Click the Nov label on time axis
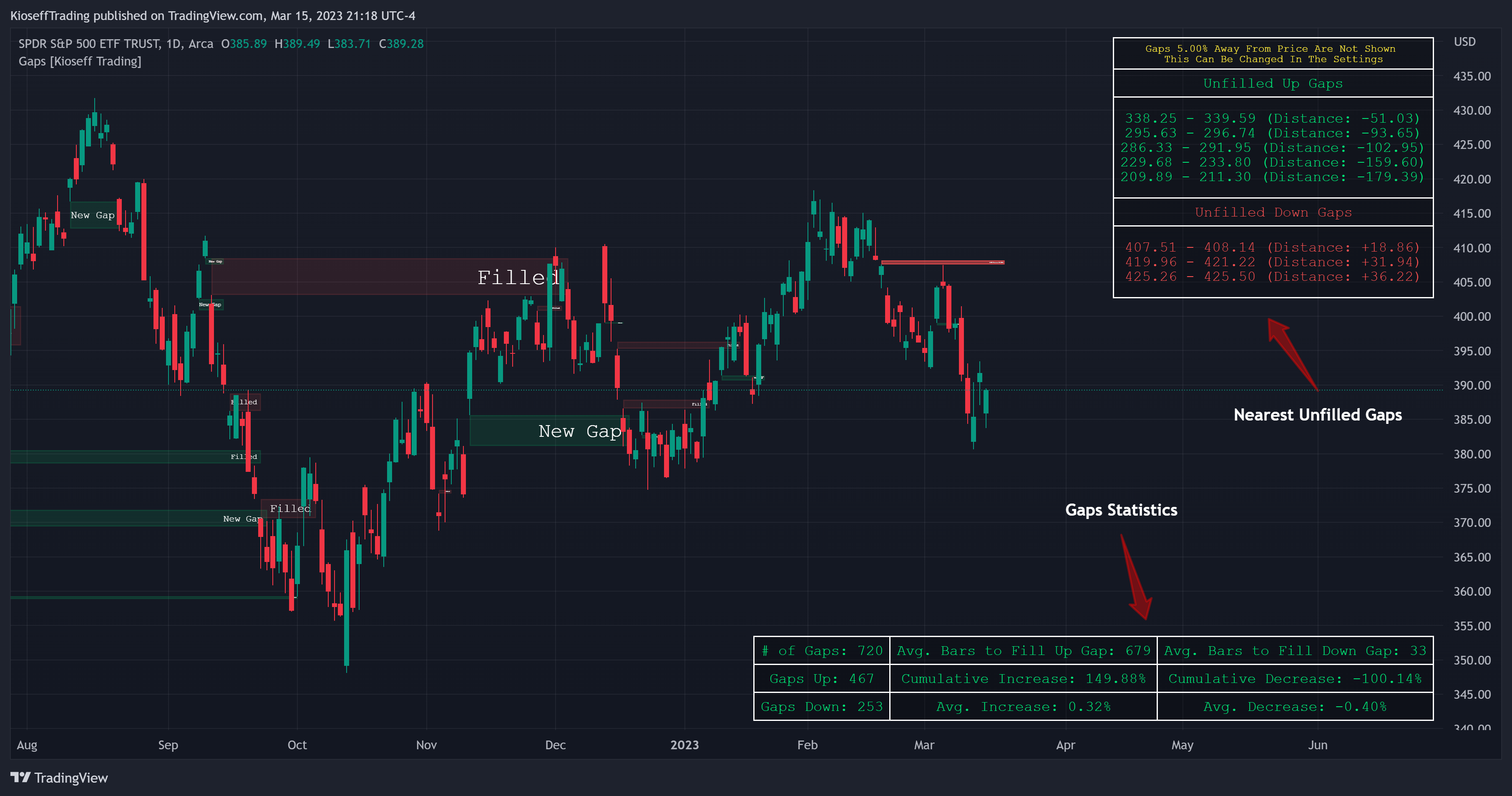Viewport: 1512px width, 796px height. coord(426,745)
